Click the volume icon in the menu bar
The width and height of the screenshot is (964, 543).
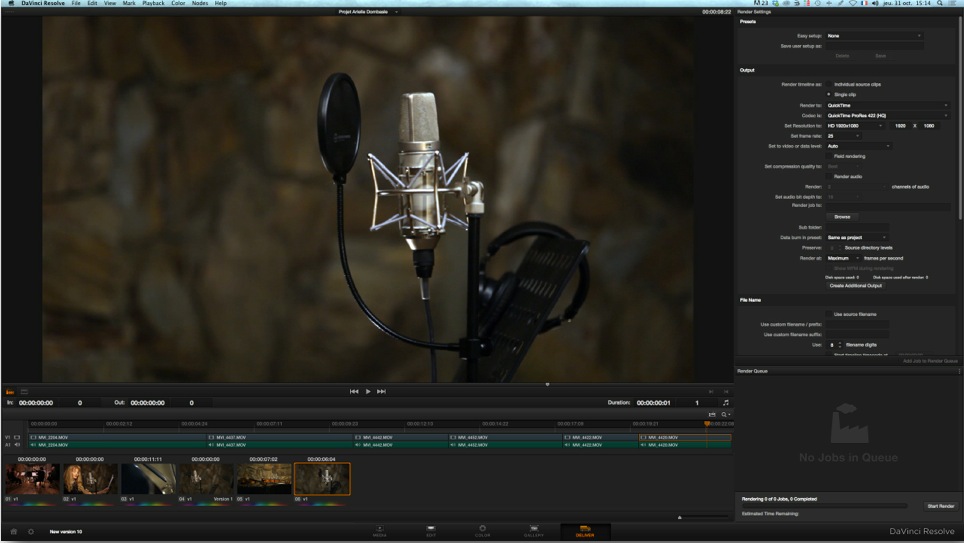(875, 3)
